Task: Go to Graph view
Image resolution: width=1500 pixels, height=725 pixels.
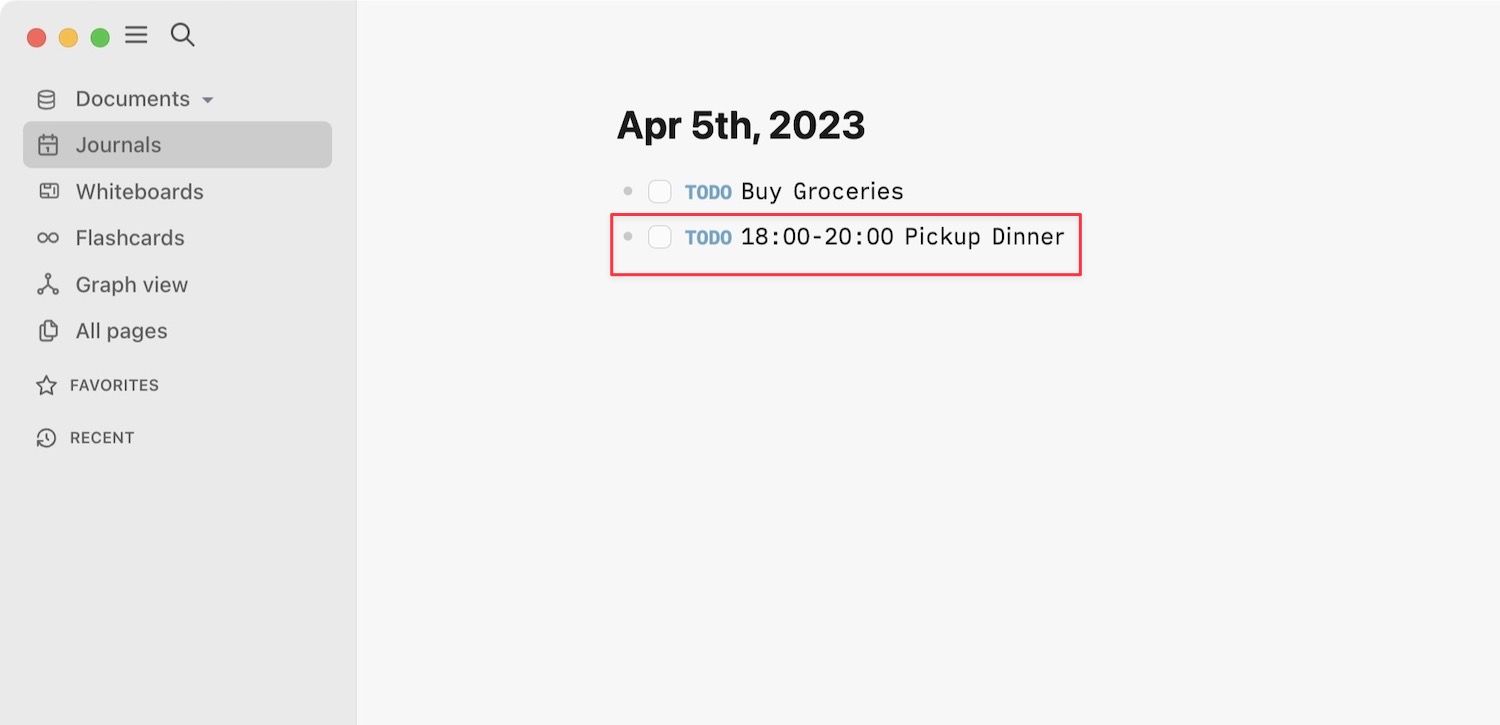Action: coord(131,285)
